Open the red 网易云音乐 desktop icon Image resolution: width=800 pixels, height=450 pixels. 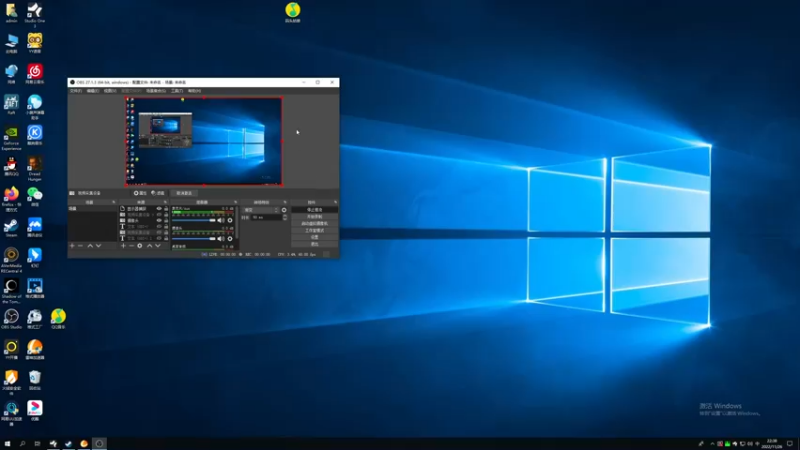(x=35, y=74)
